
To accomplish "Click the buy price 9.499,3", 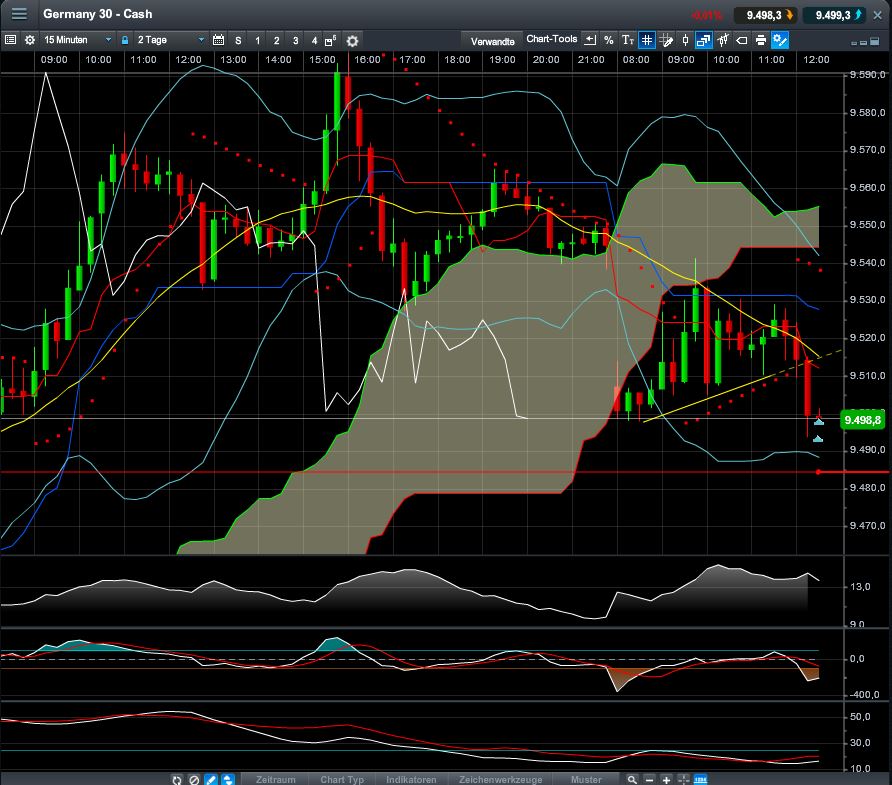I will (835, 15).
